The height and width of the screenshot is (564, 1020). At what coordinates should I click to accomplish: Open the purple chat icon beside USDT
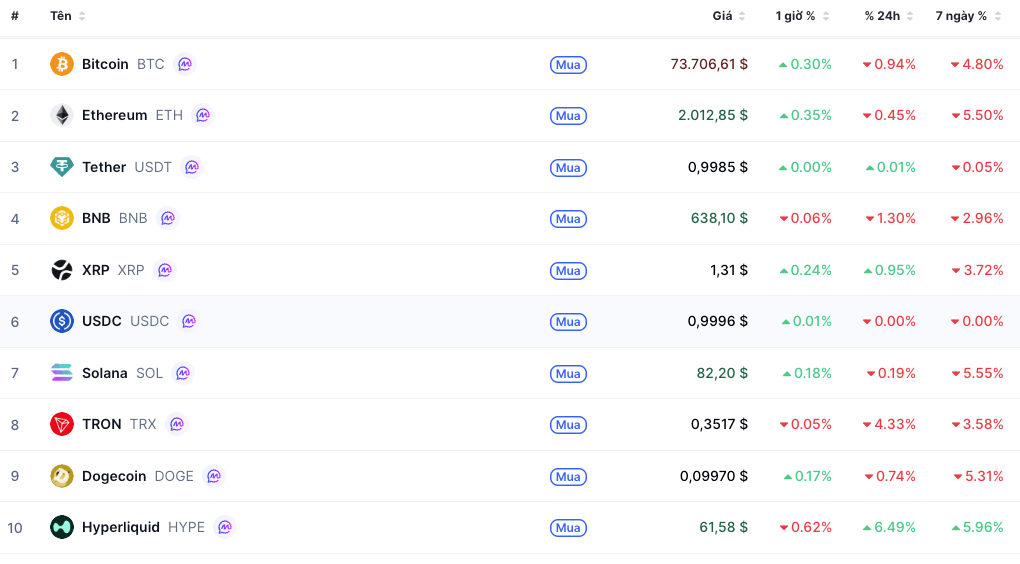point(192,167)
